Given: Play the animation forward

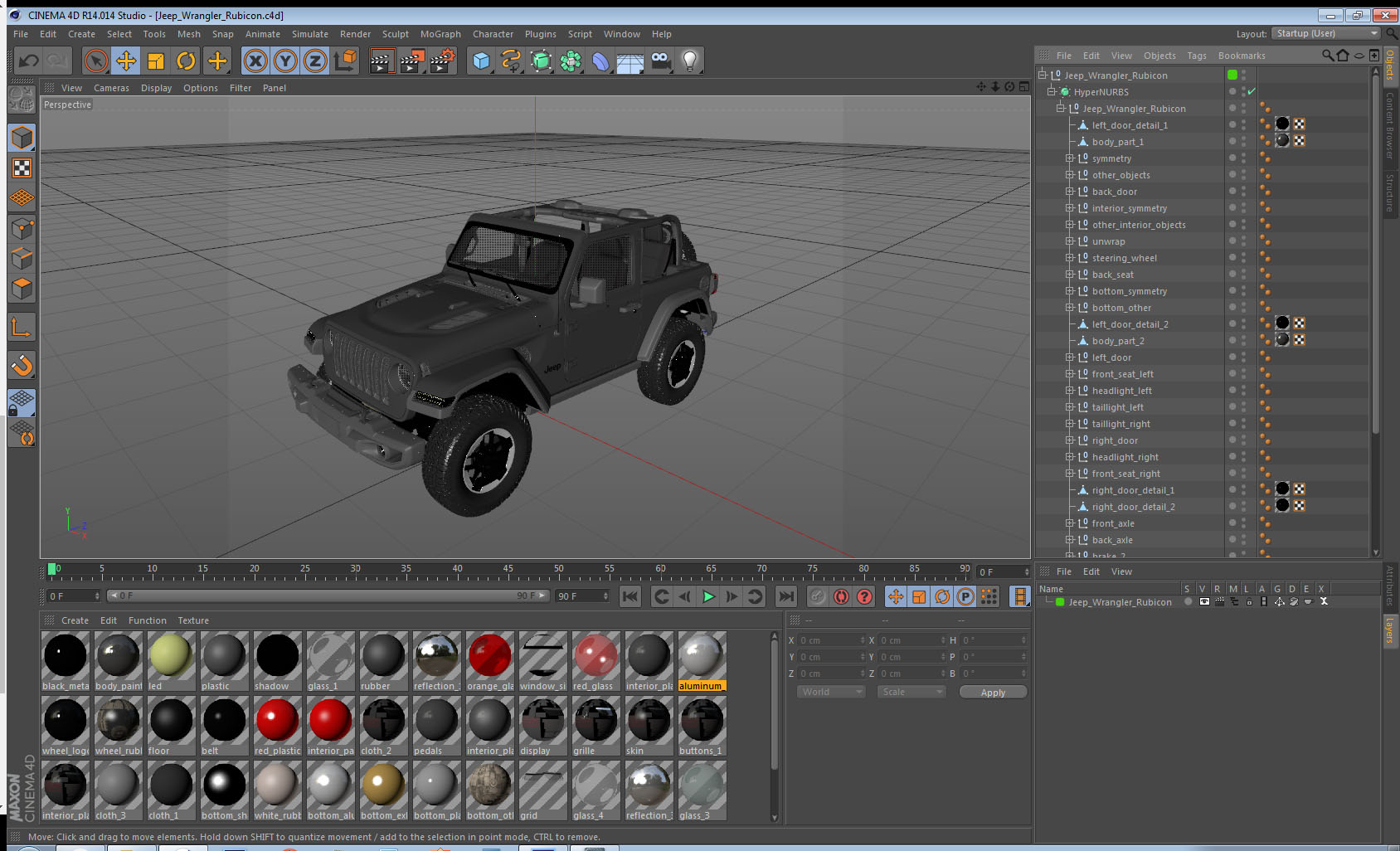Looking at the screenshot, I should point(708,596).
